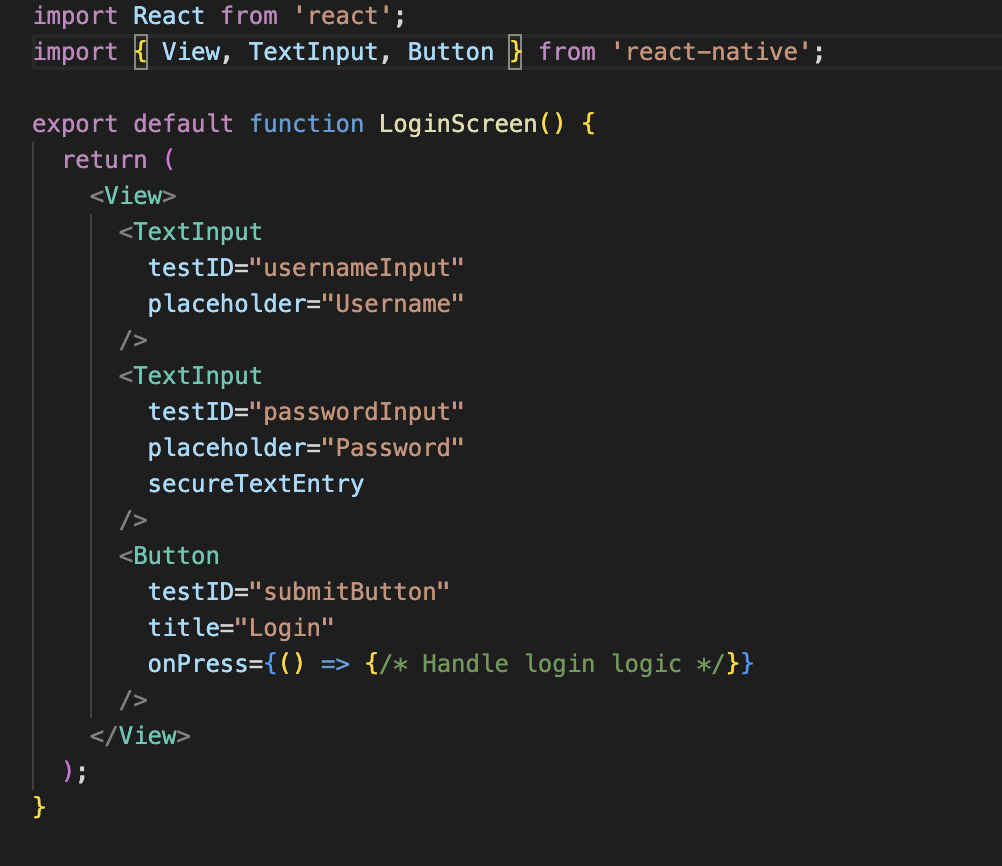Click the LoginScreen function name

pyautogui.click(x=457, y=124)
